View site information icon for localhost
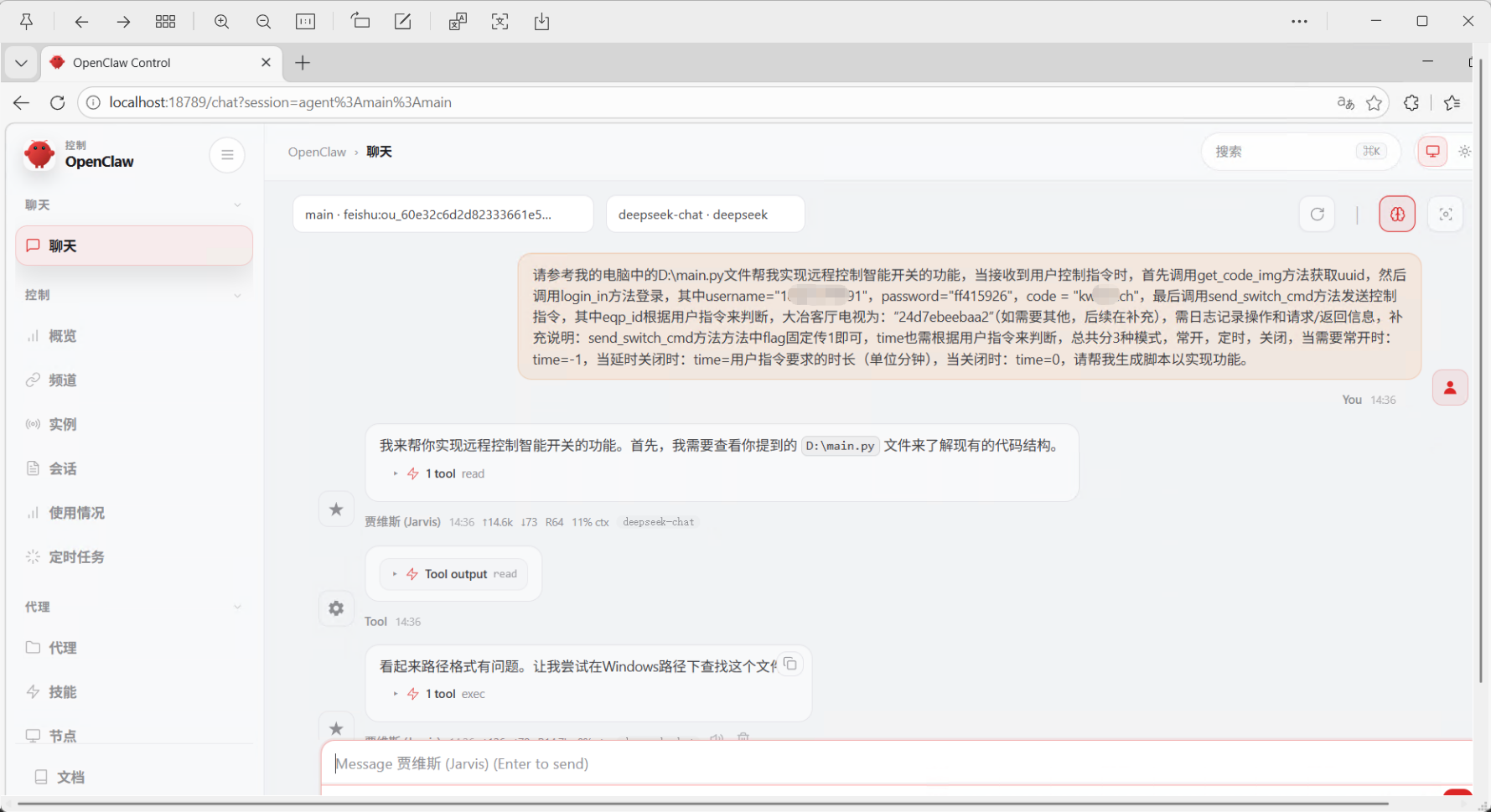Screen dimensions: 1491x812 pyautogui.click(x=93, y=102)
